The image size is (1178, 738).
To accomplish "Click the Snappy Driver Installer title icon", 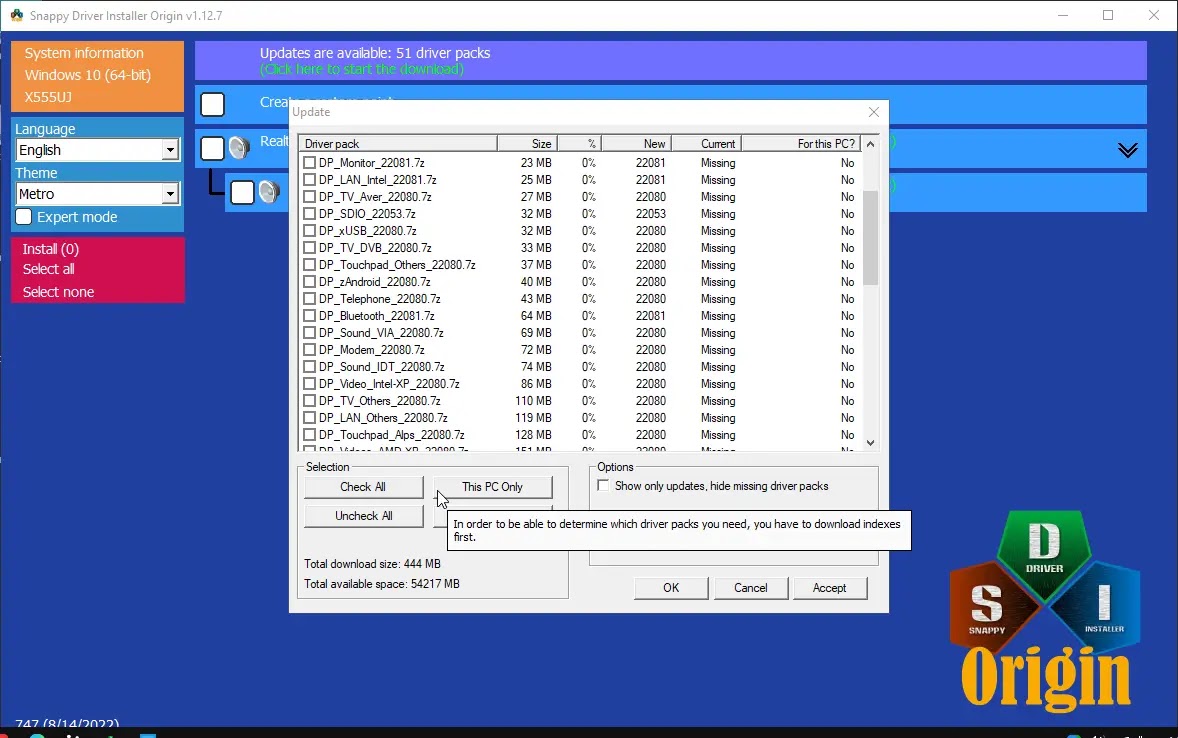I will pos(17,15).
